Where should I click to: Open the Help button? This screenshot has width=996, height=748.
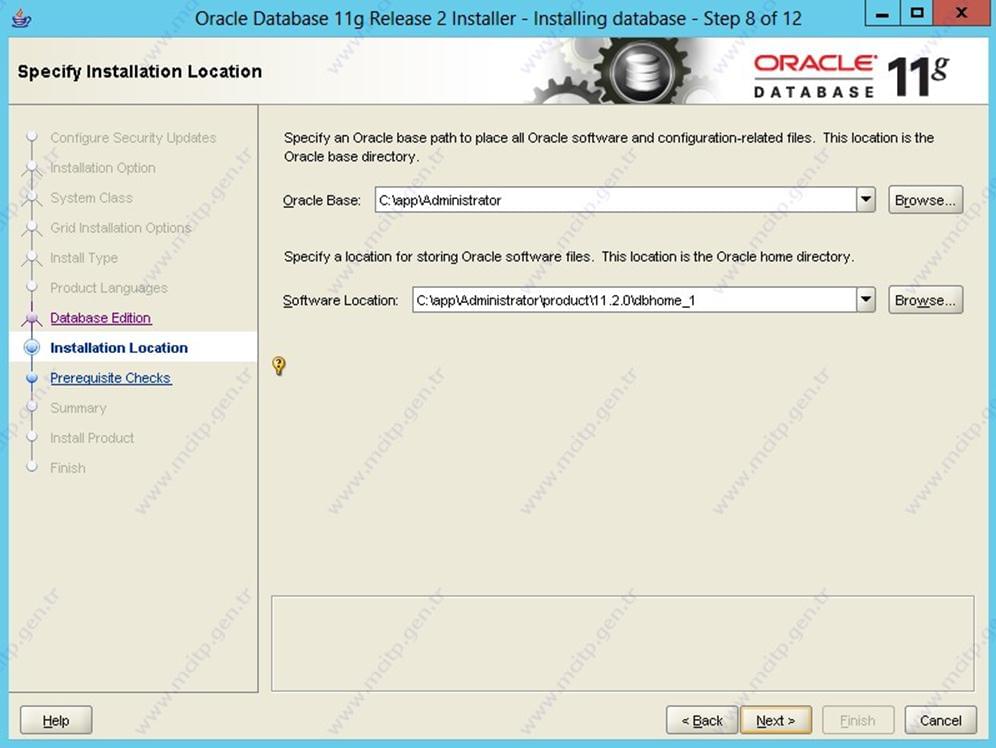point(56,720)
